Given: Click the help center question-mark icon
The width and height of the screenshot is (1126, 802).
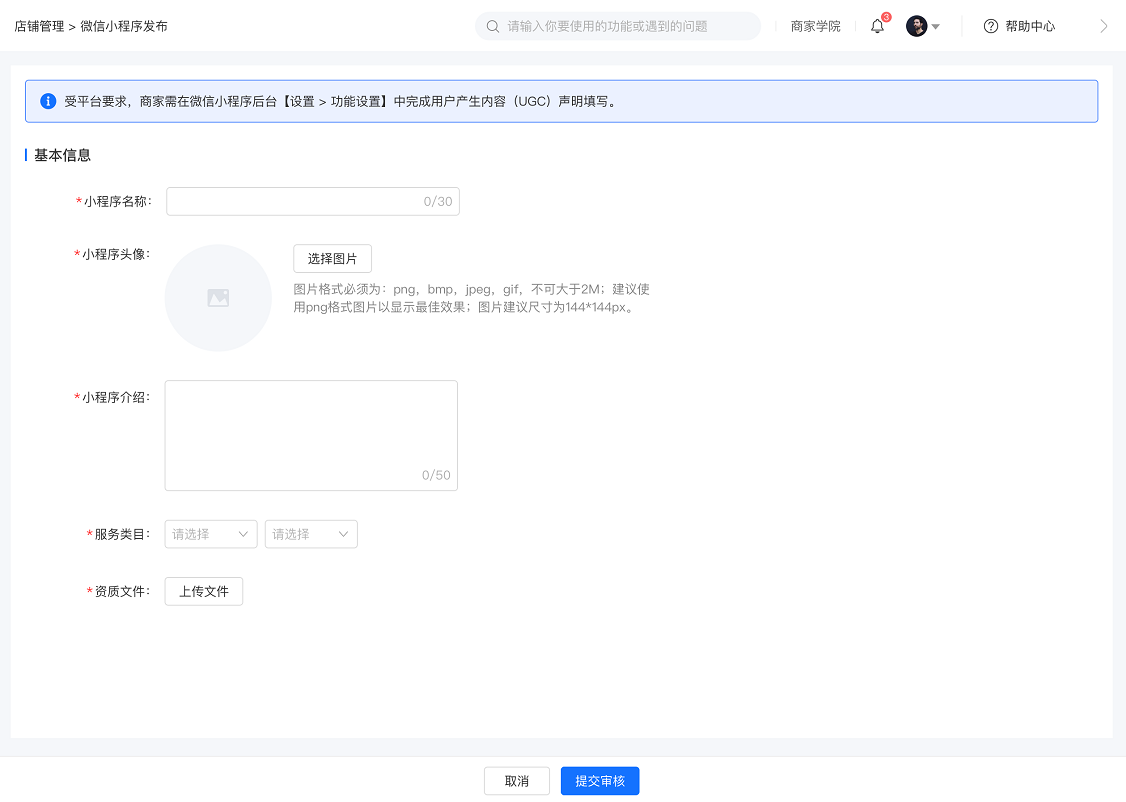Looking at the screenshot, I should coord(991,27).
